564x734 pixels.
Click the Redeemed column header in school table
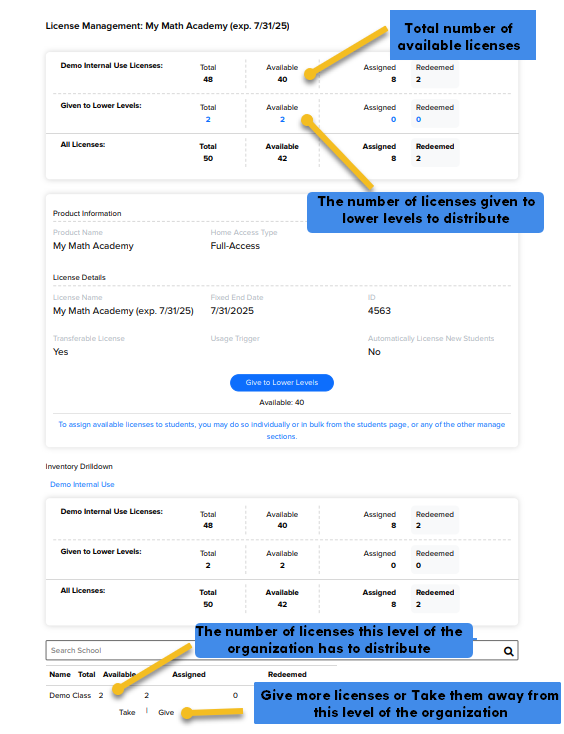[x=287, y=674]
